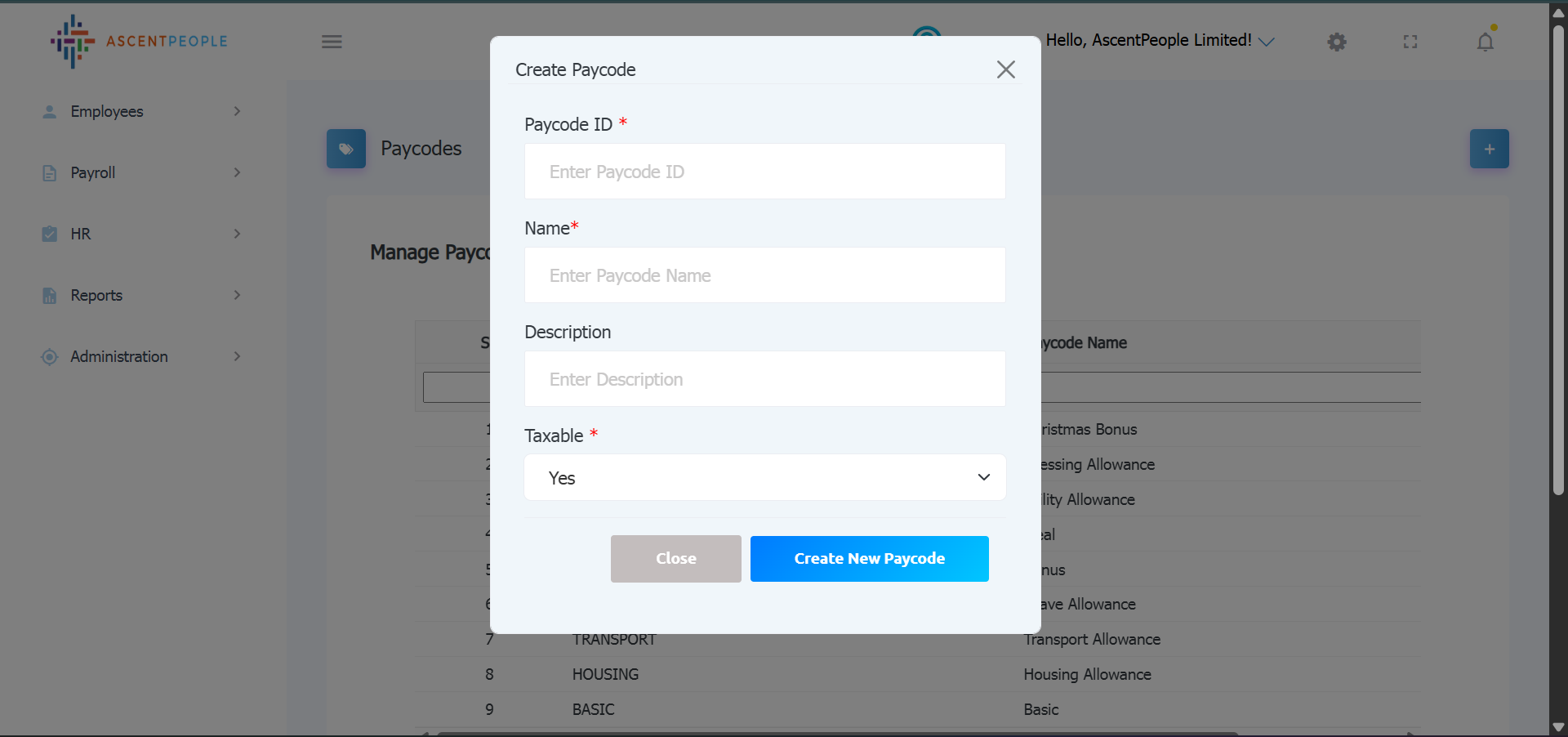Open the HR sidebar menu
Screen dimensions: 1568x737
click(x=81, y=234)
